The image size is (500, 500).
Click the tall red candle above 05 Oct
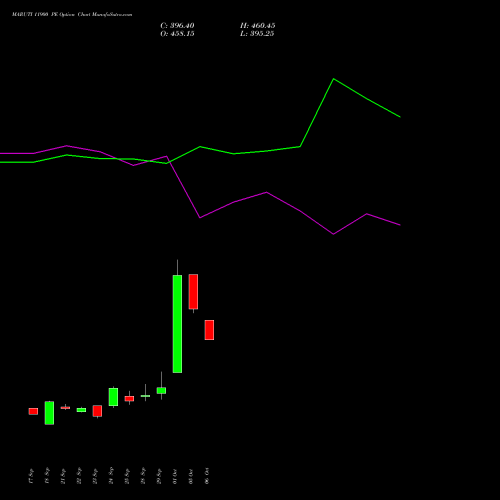193,292
